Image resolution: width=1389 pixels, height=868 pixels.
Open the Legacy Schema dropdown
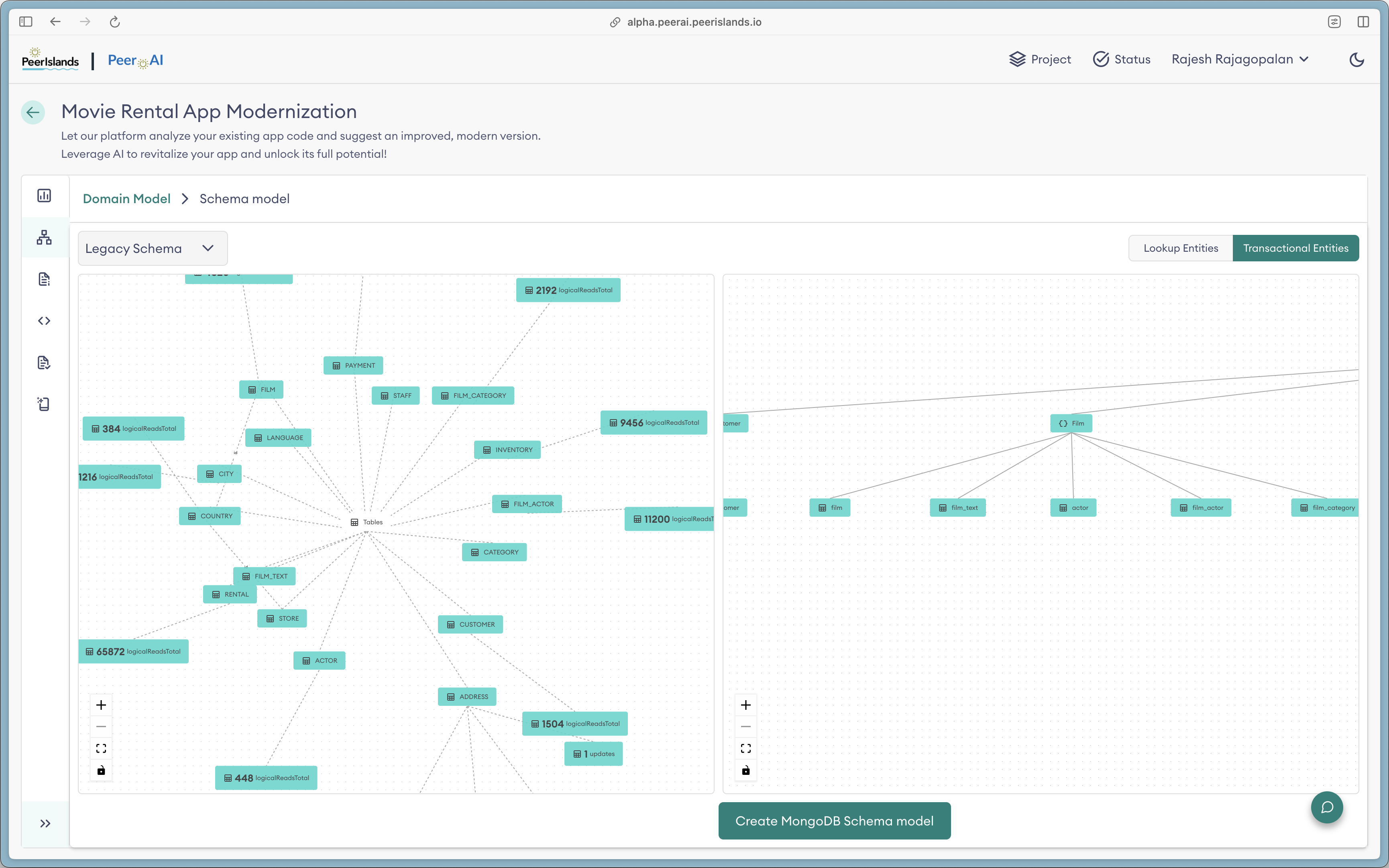point(152,249)
